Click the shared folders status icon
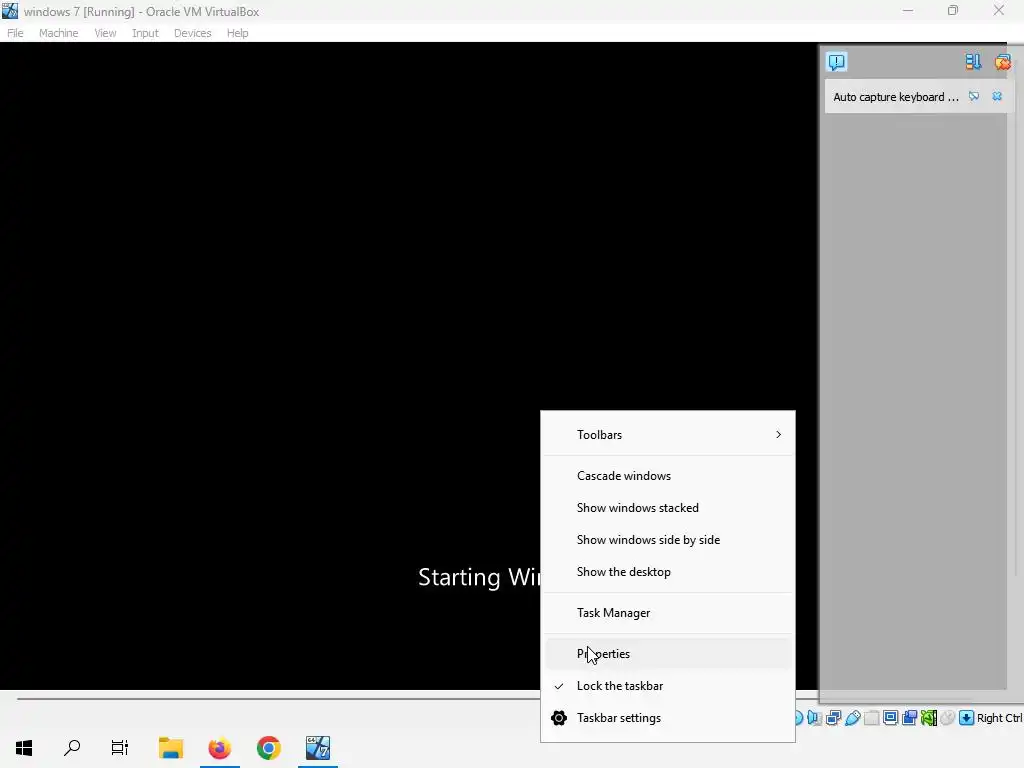The height and width of the screenshot is (768, 1024). pos(872,718)
